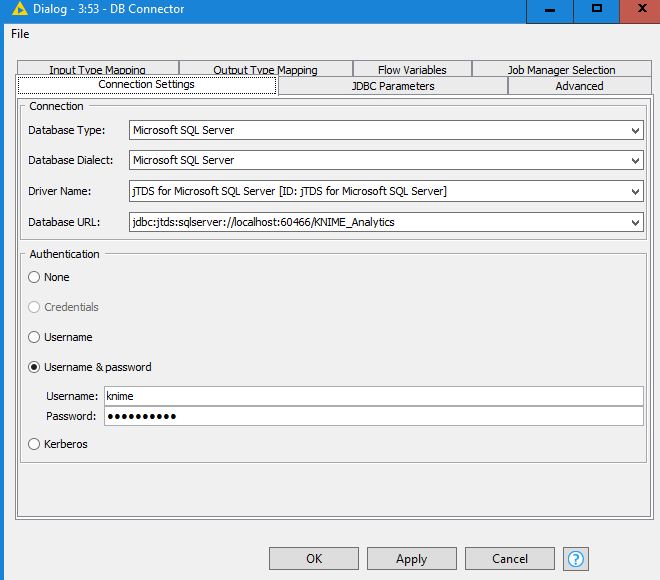Open the Flow Variables tab
This screenshot has width=660, height=580.
[x=412, y=69]
